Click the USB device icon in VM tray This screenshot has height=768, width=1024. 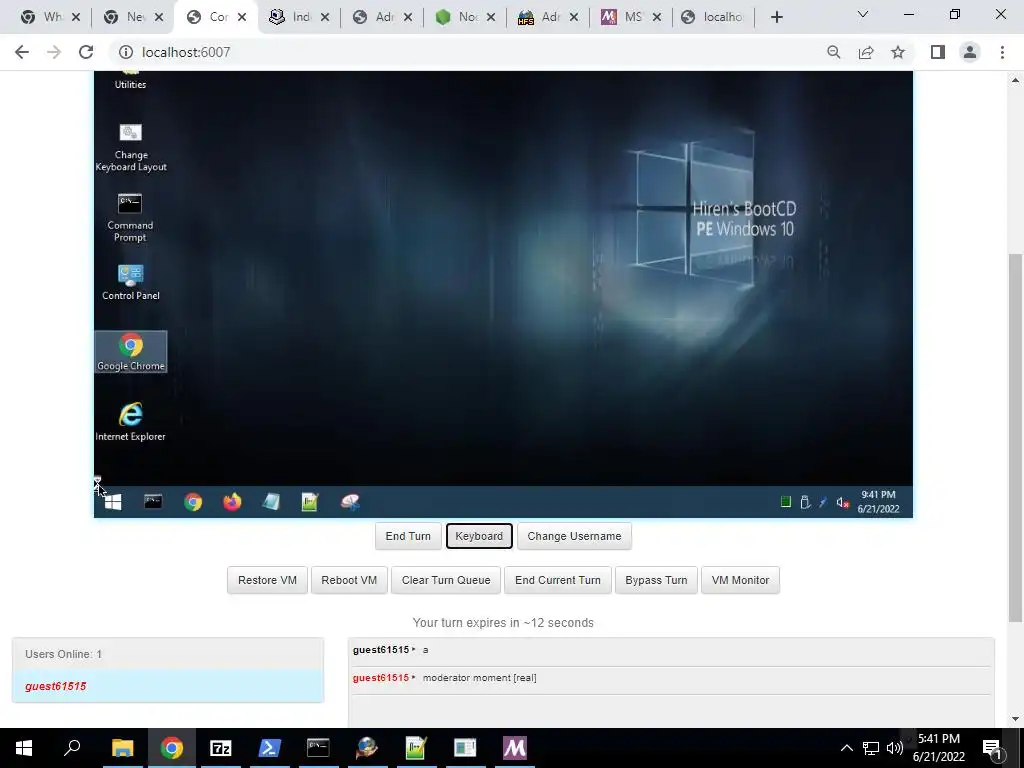[x=805, y=502]
